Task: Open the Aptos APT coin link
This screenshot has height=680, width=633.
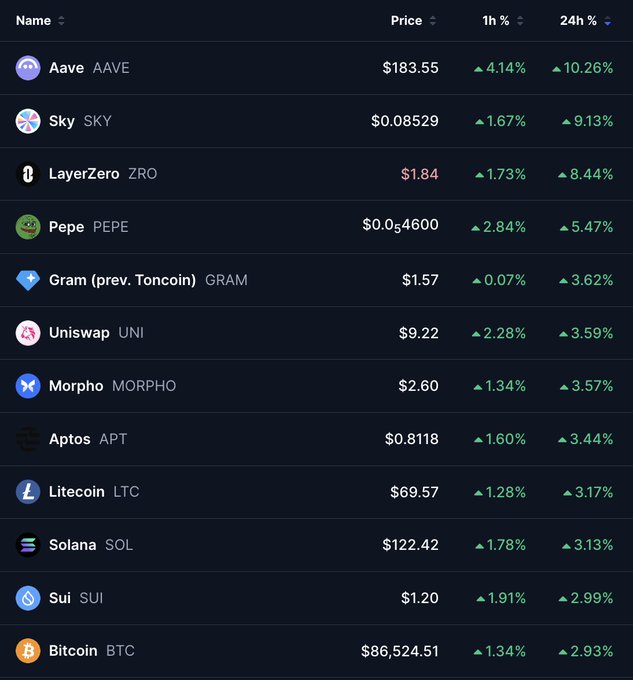Action: click(x=88, y=439)
